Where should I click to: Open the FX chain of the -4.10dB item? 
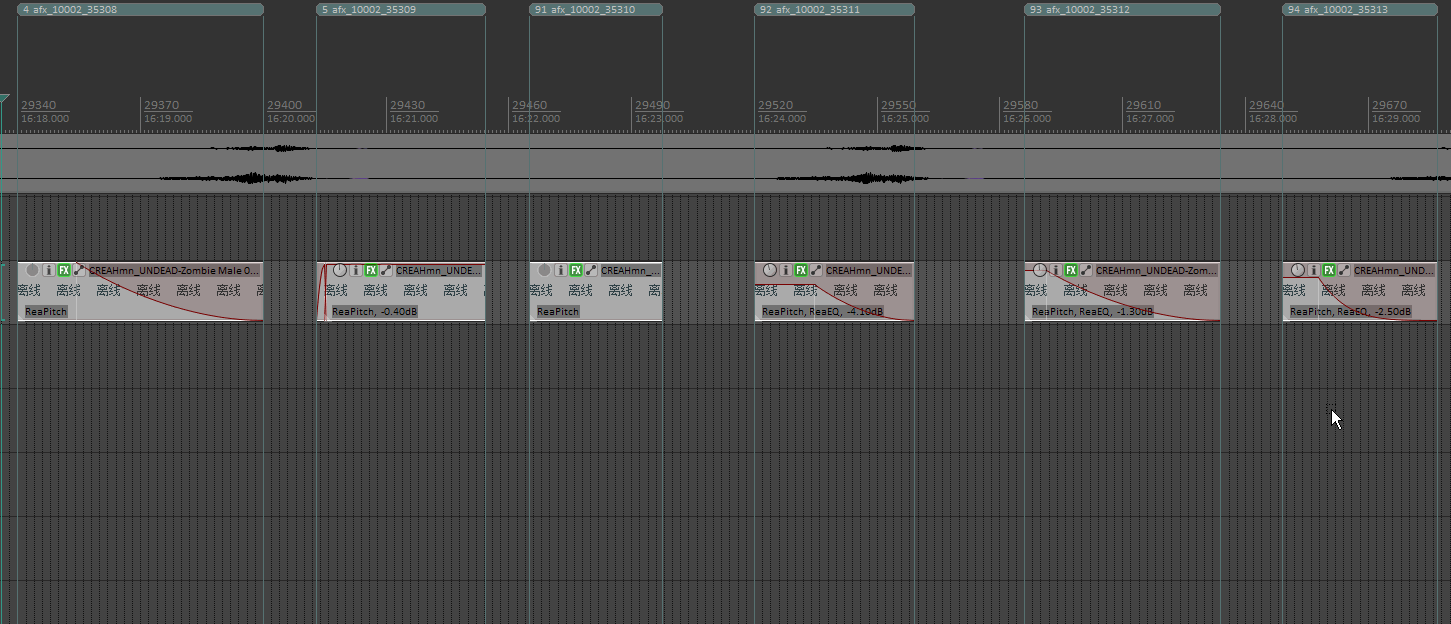[801, 270]
